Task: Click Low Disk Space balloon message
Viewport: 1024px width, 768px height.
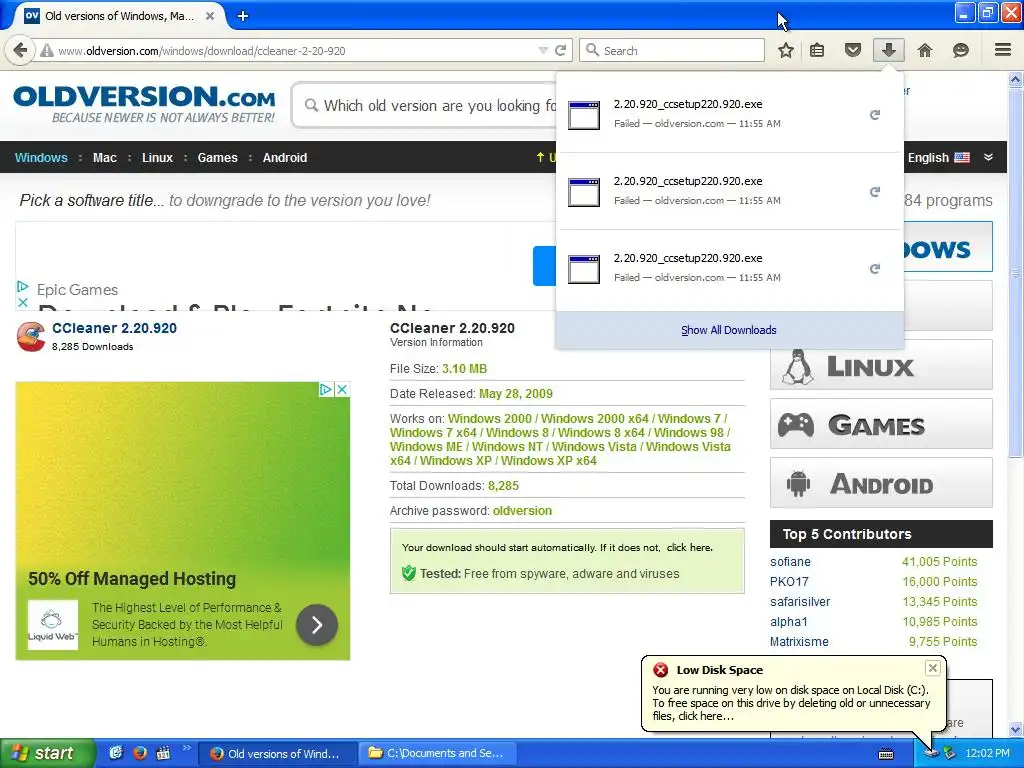Action: coord(791,703)
